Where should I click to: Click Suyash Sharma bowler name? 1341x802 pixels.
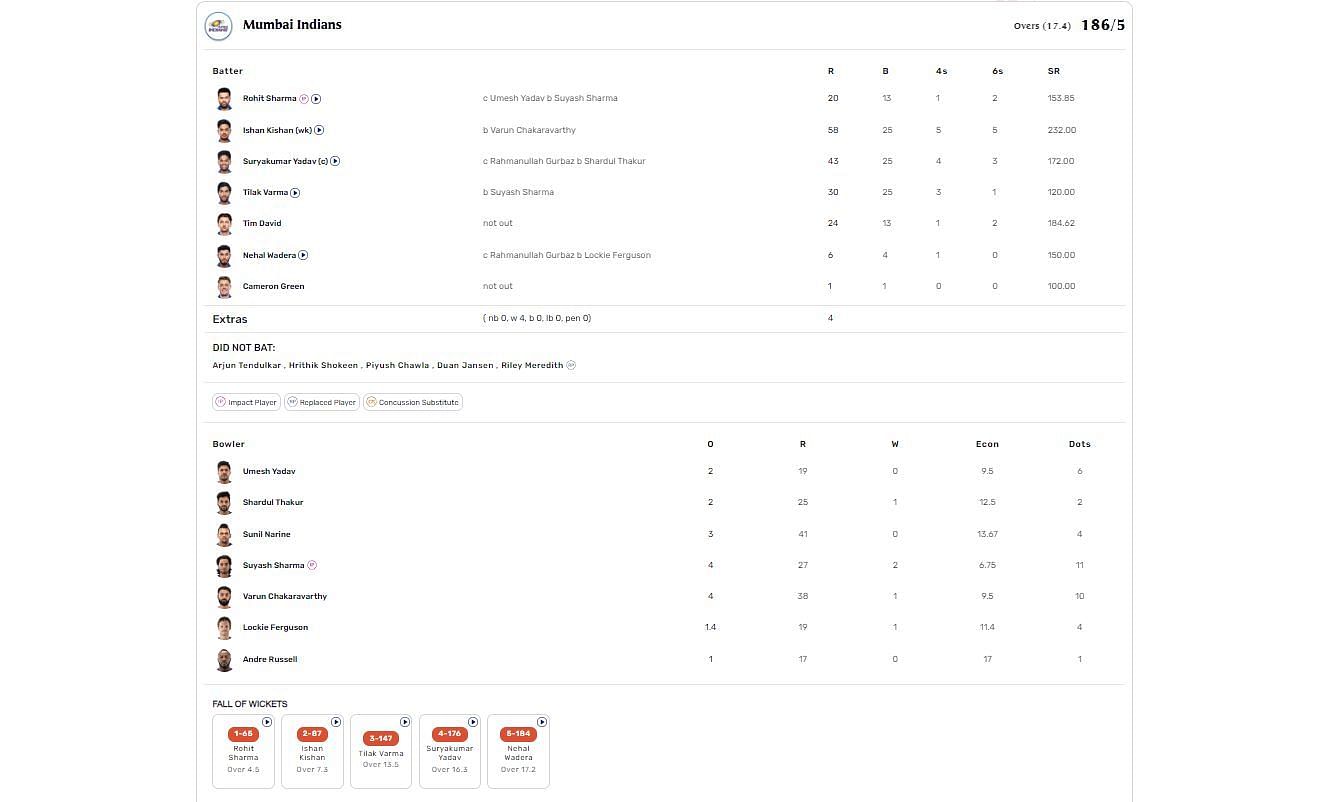tap(273, 565)
